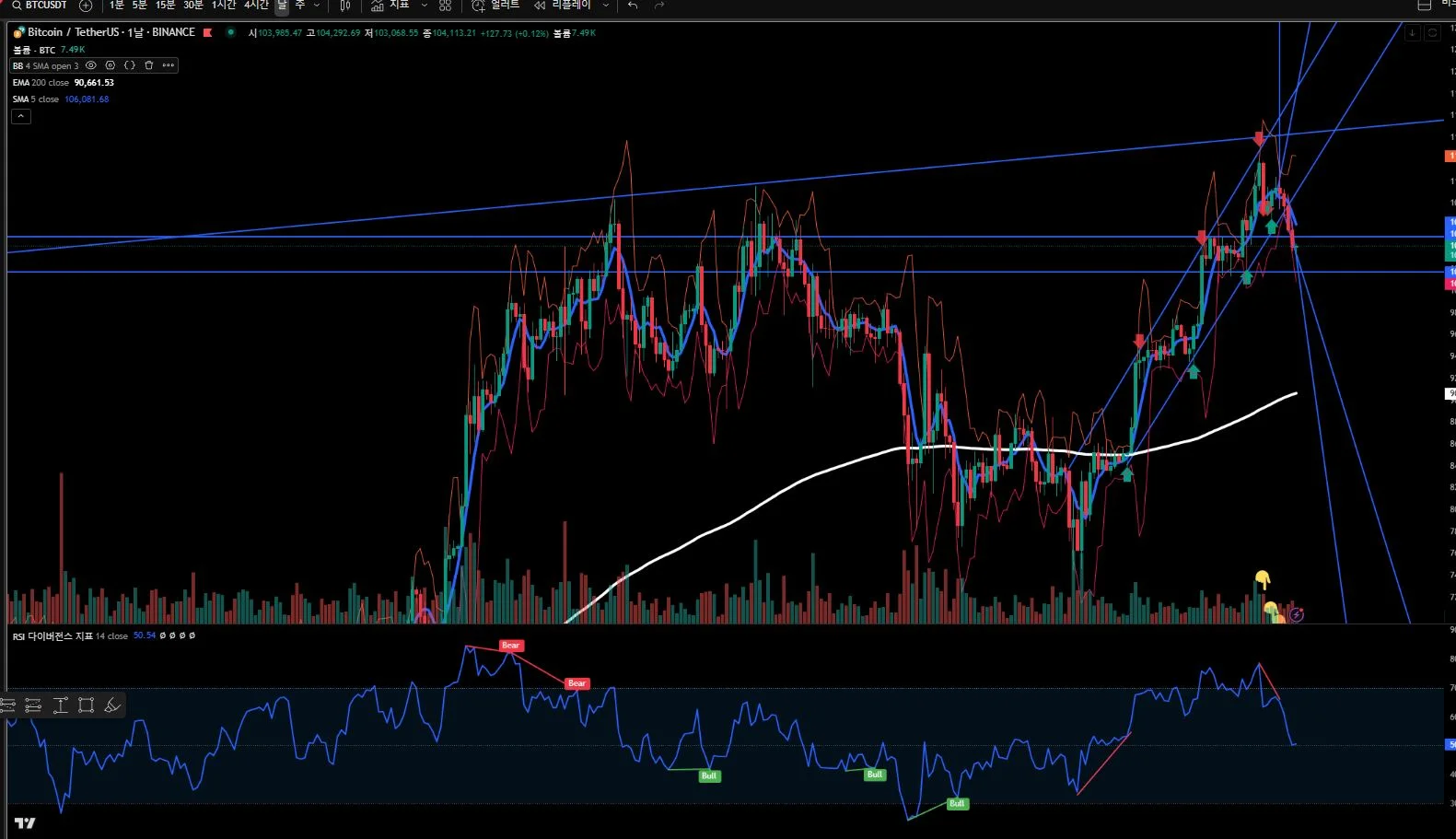Select the EMA 200 close legend
Image resolution: width=1456 pixels, height=839 pixels.
click(x=41, y=83)
